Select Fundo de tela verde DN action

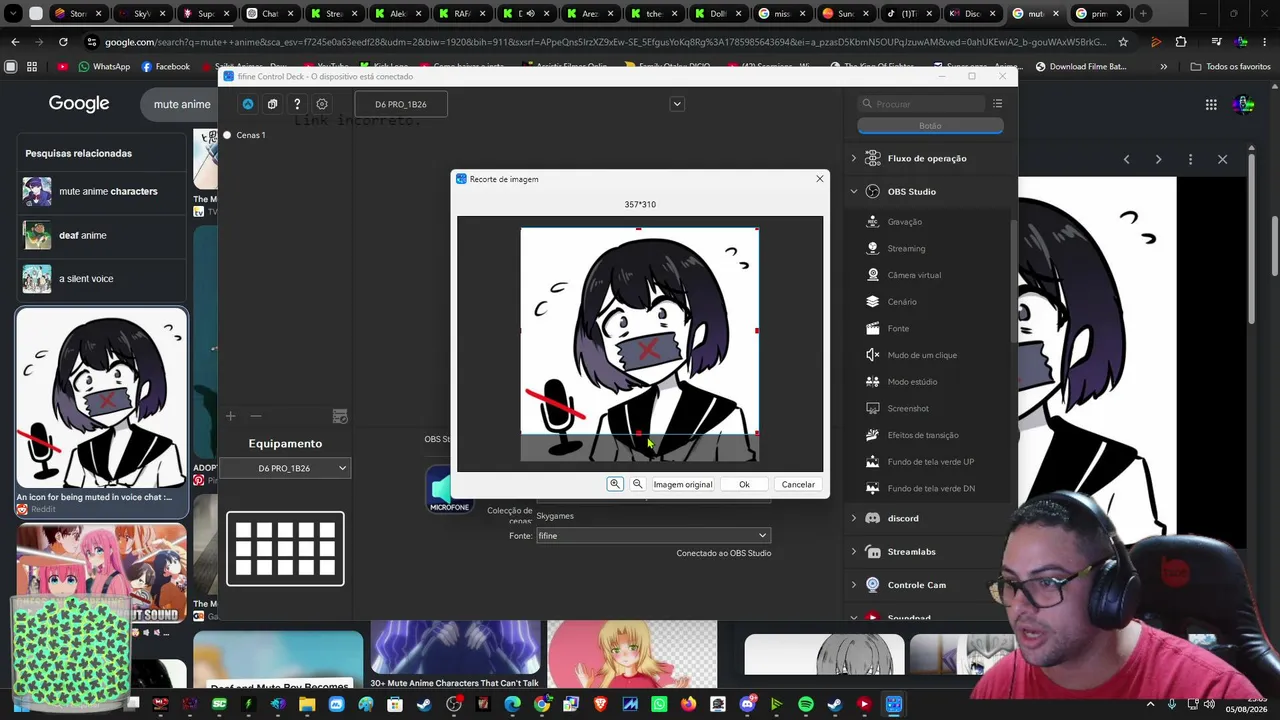click(x=931, y=488)
